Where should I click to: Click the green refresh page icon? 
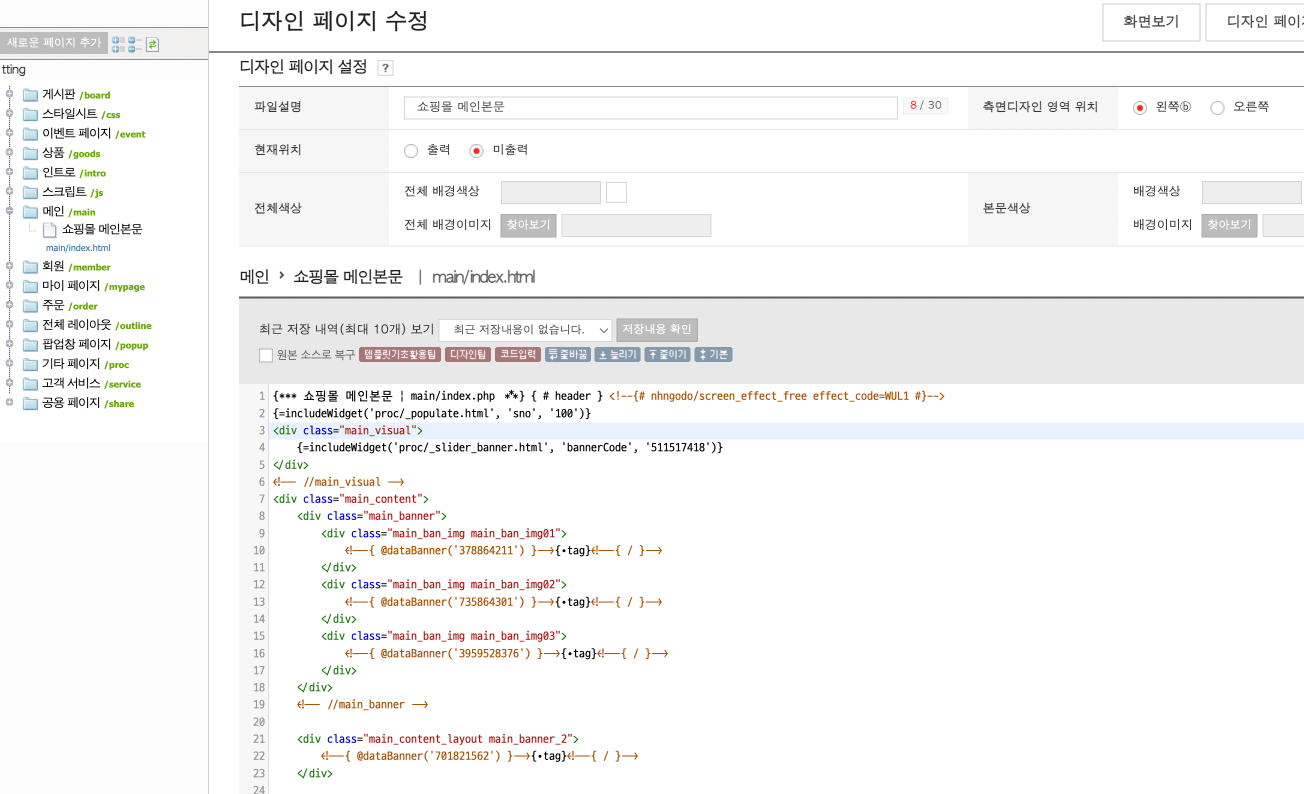pos(152,44)
